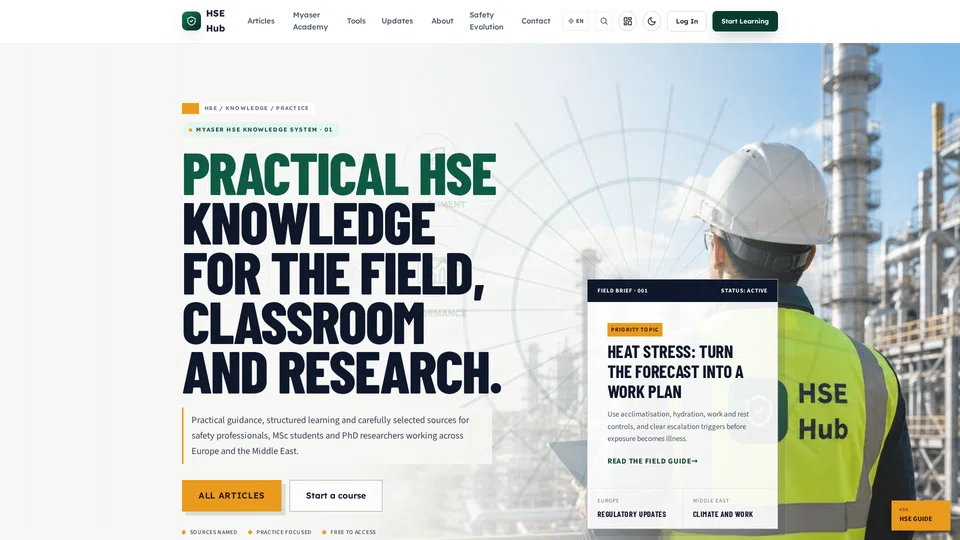Open the Tools menu item
This screenshot has width=960, height=540.
pyautogui.click(x=356, y=21)
